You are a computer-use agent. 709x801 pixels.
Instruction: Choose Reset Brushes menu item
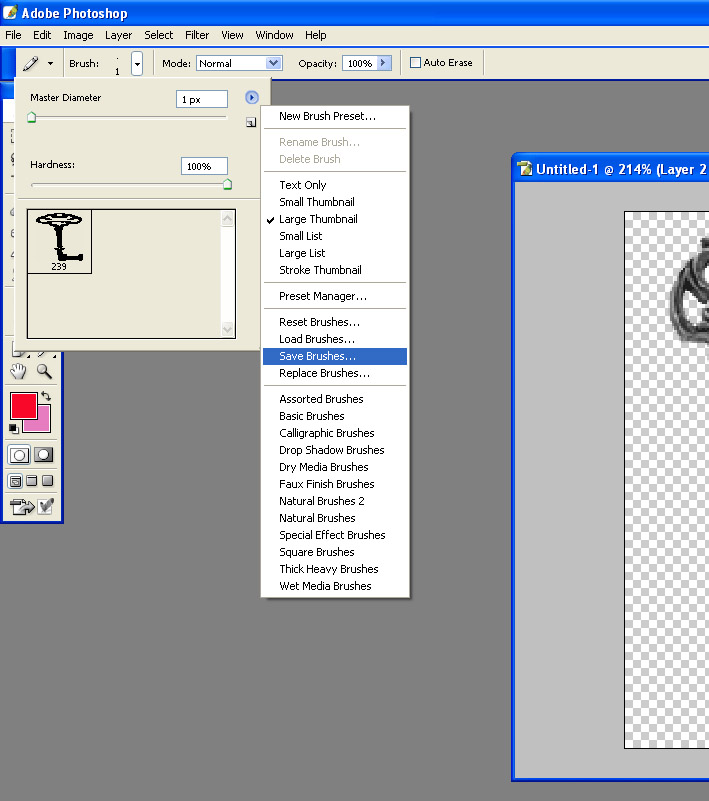pyautogui.click(x=335, y=322)
